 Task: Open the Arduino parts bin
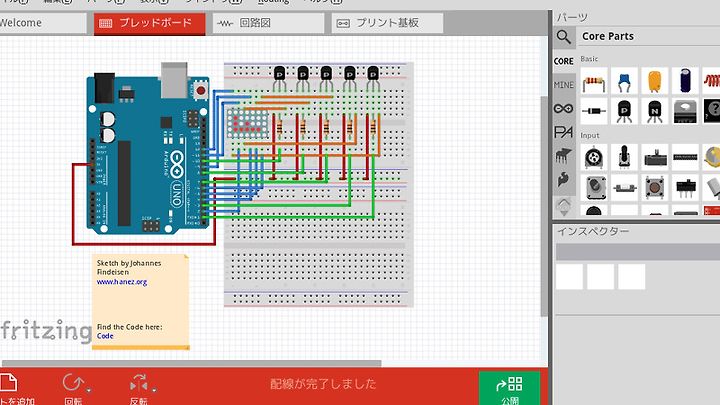563,109
